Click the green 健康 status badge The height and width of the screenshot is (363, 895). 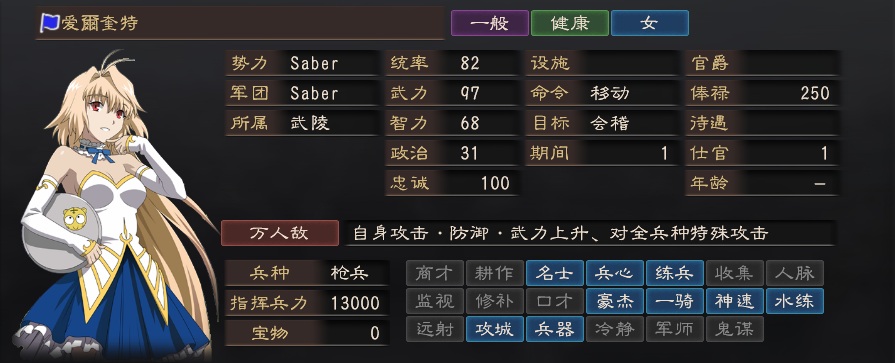tap(570, 23)
